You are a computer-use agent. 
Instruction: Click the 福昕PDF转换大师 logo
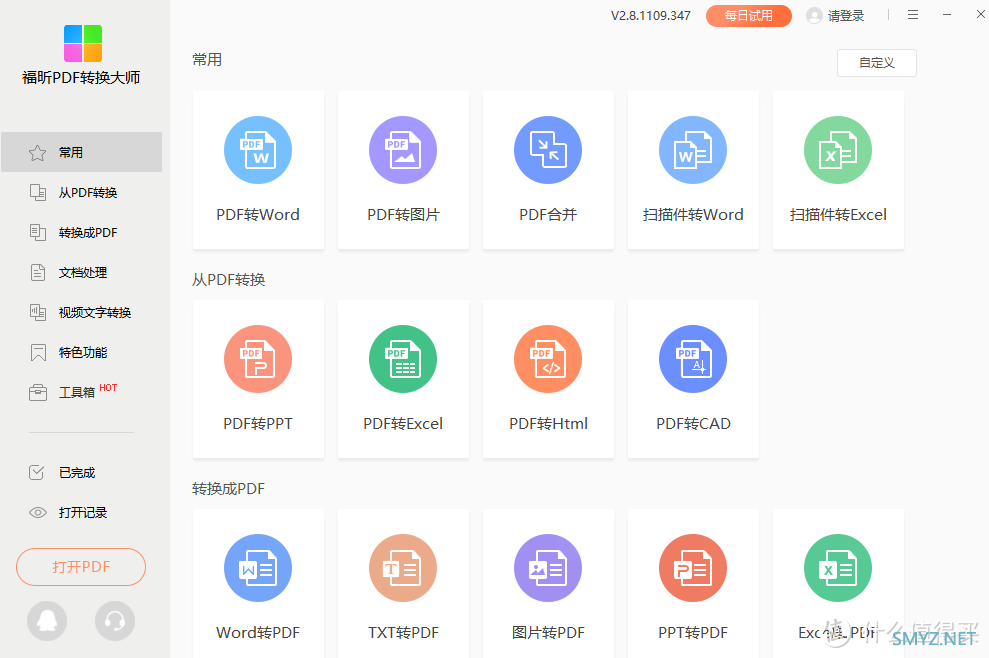pyautogui.click(x=83, y=44)
